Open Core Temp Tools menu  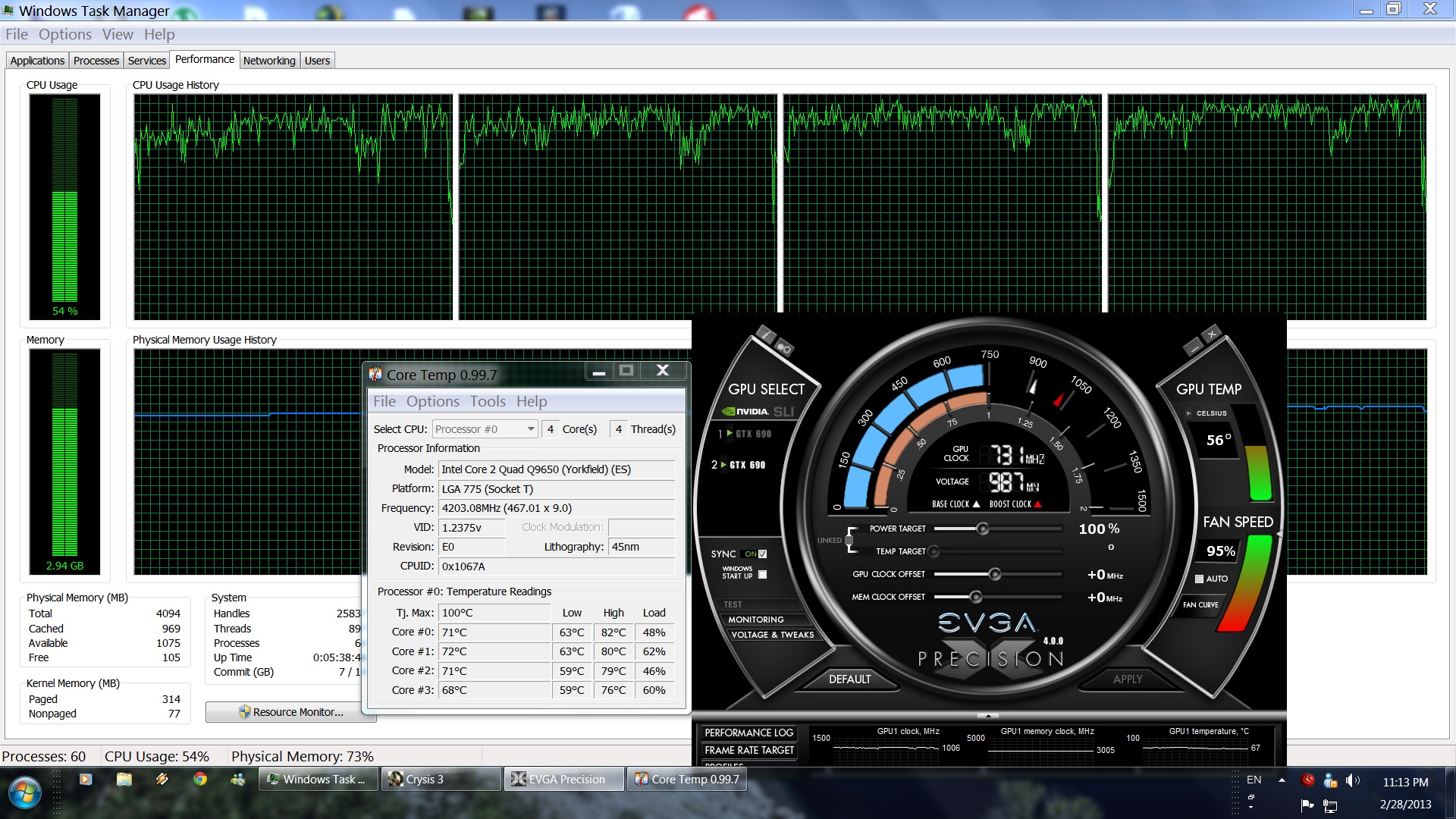487,401
